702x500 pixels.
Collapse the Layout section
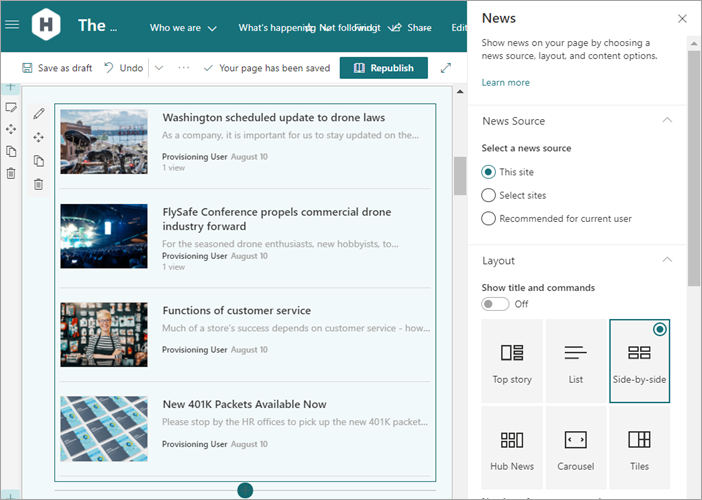(x=667, y=260)
